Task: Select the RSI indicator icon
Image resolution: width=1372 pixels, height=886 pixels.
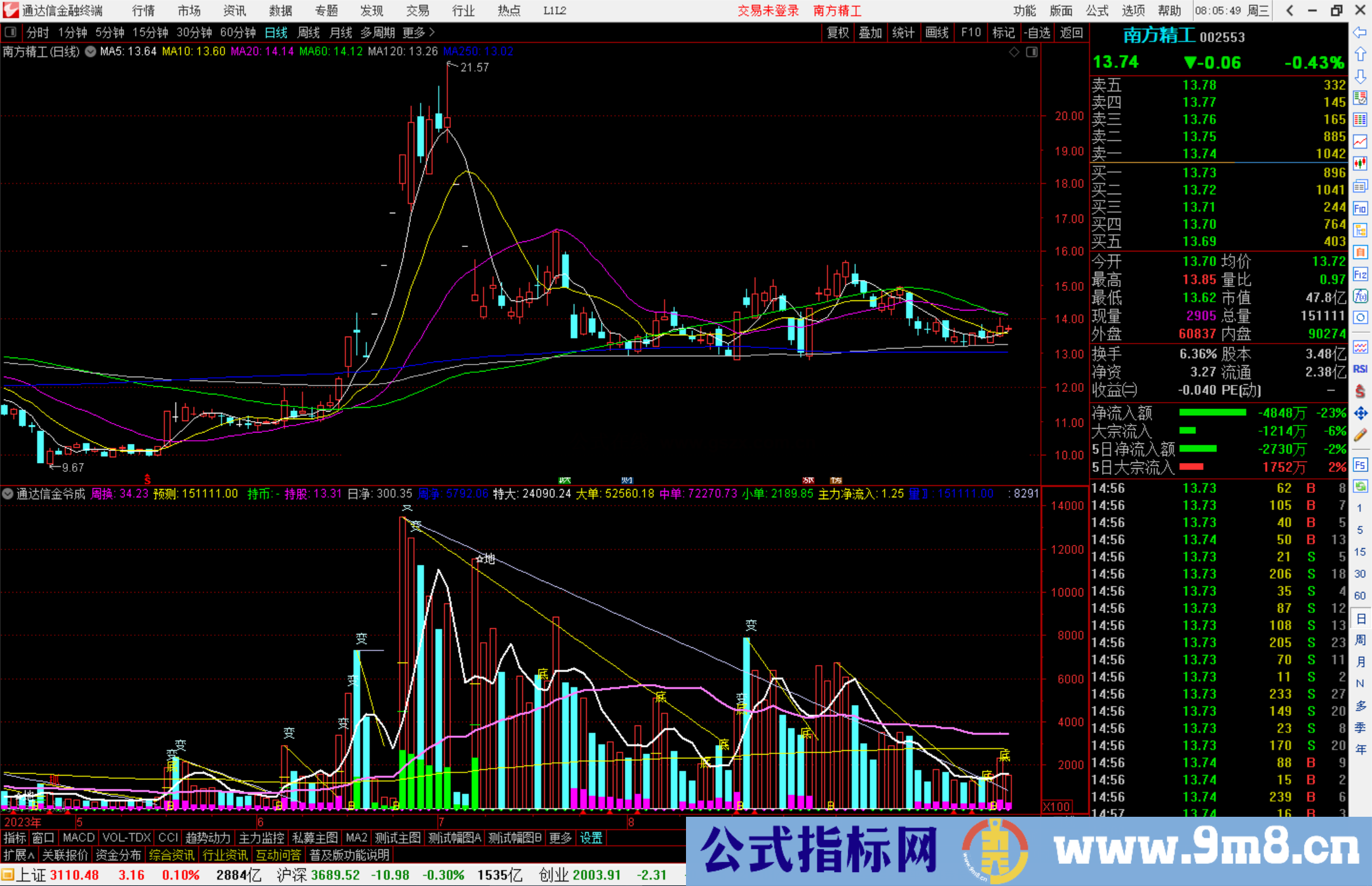Action: (1360, 369)
